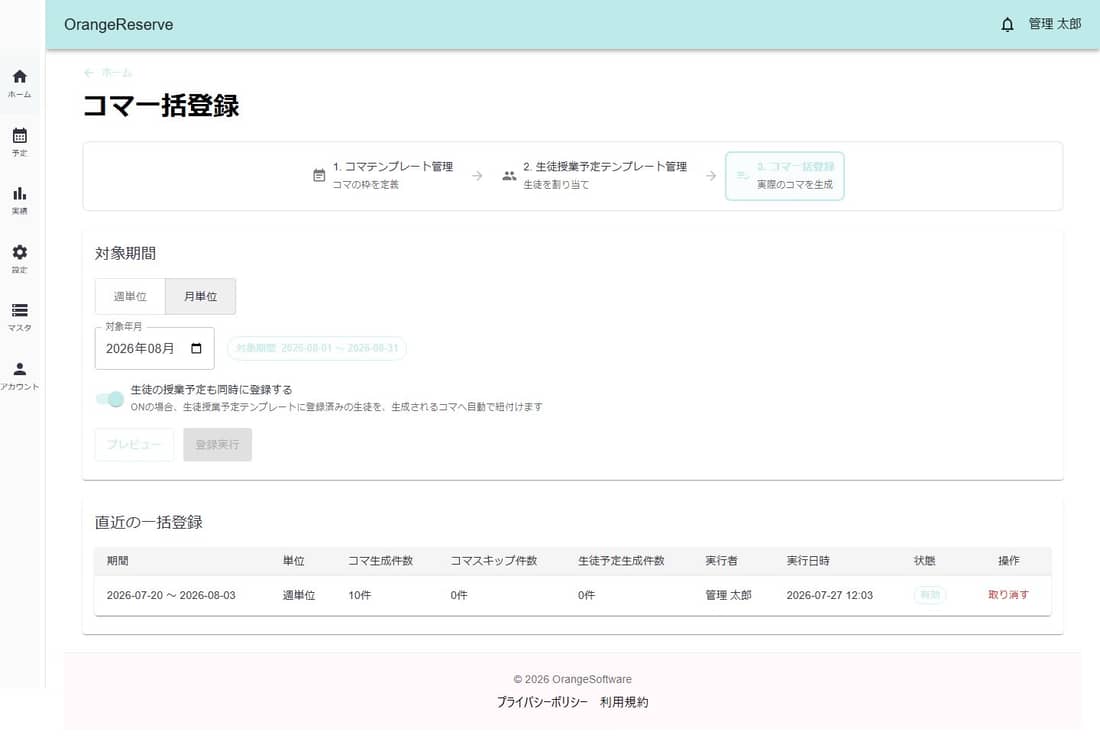Click the cell 2026-07-20 ～ 2026-08-03
The image size is (1100, 748).
coord(171,595)
